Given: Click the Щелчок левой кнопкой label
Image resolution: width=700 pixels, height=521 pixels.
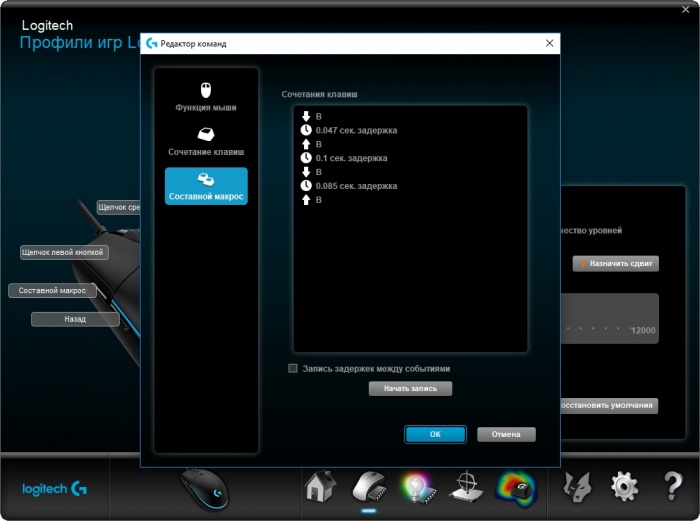Looking at the screenshot, I should click(63, 252).
